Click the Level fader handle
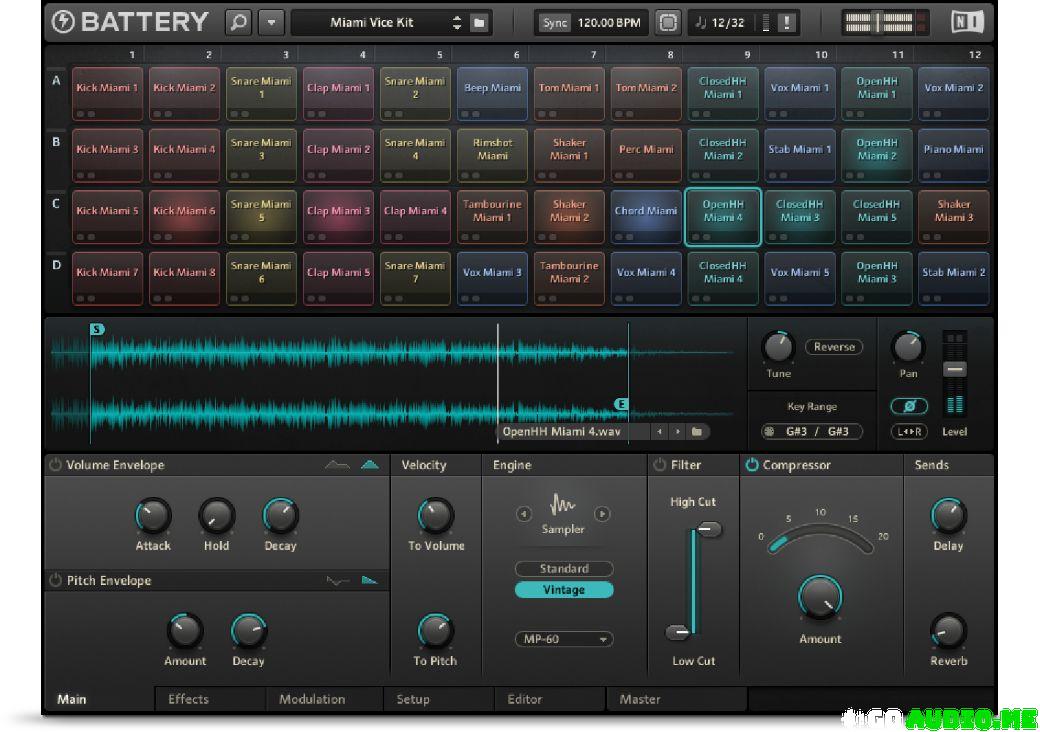This screenshot has width=1040, height=732. (954, 369)
